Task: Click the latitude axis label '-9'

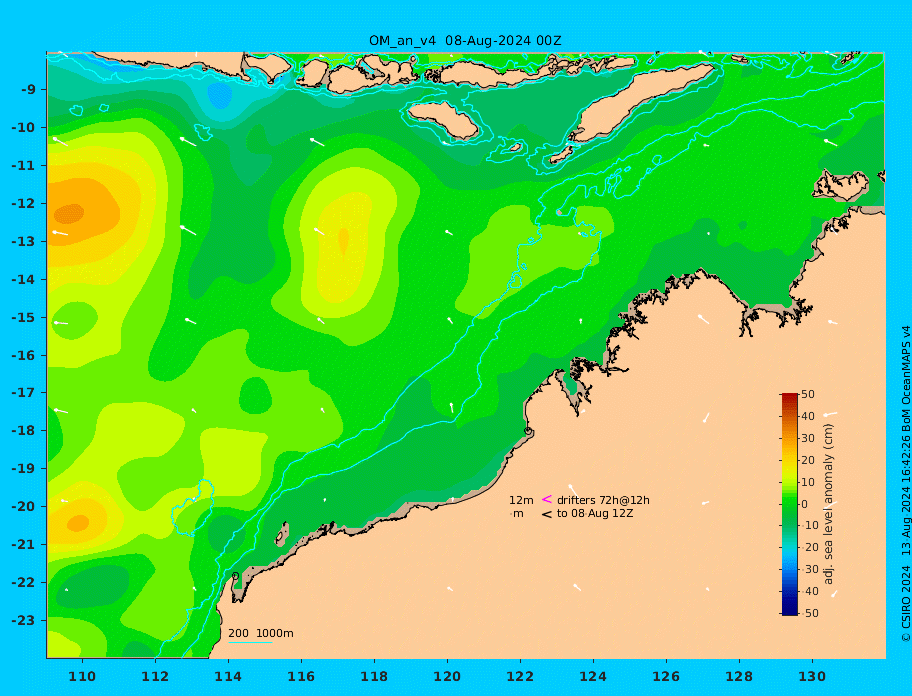Action: click(28, 90)
